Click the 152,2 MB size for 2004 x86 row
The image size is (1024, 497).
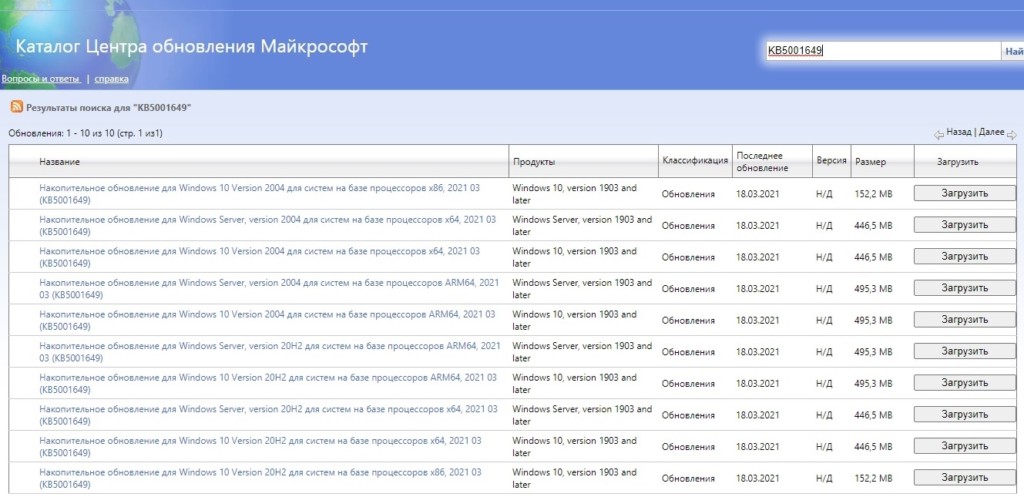coord(873,194)
